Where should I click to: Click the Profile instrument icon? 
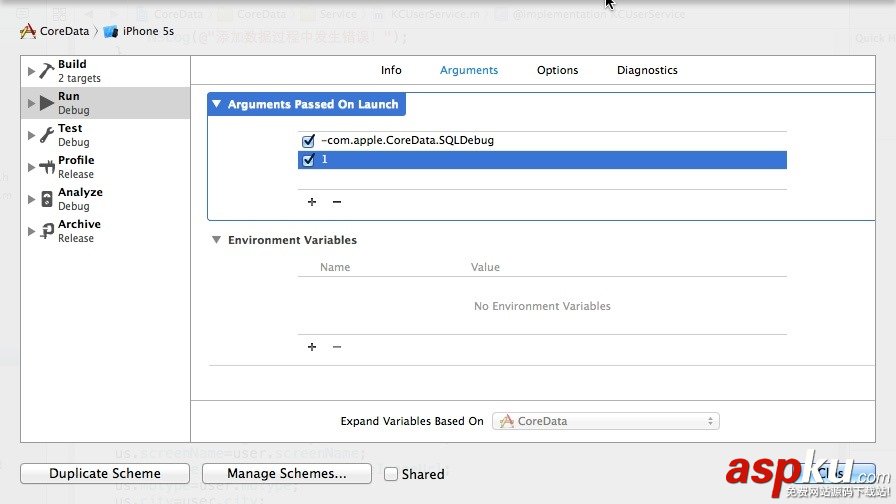[46, 167]
